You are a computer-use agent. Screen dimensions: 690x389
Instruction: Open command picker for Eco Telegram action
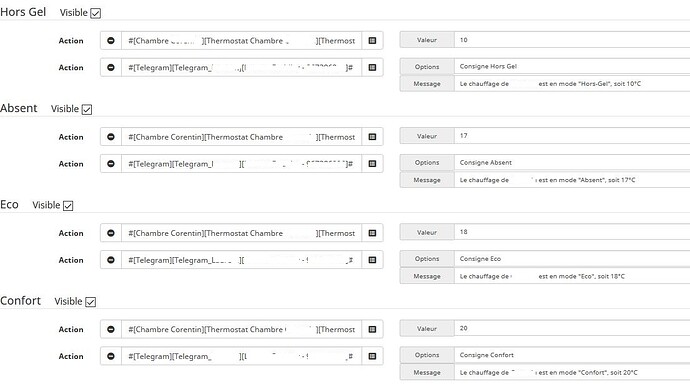[x=372, y=260]
